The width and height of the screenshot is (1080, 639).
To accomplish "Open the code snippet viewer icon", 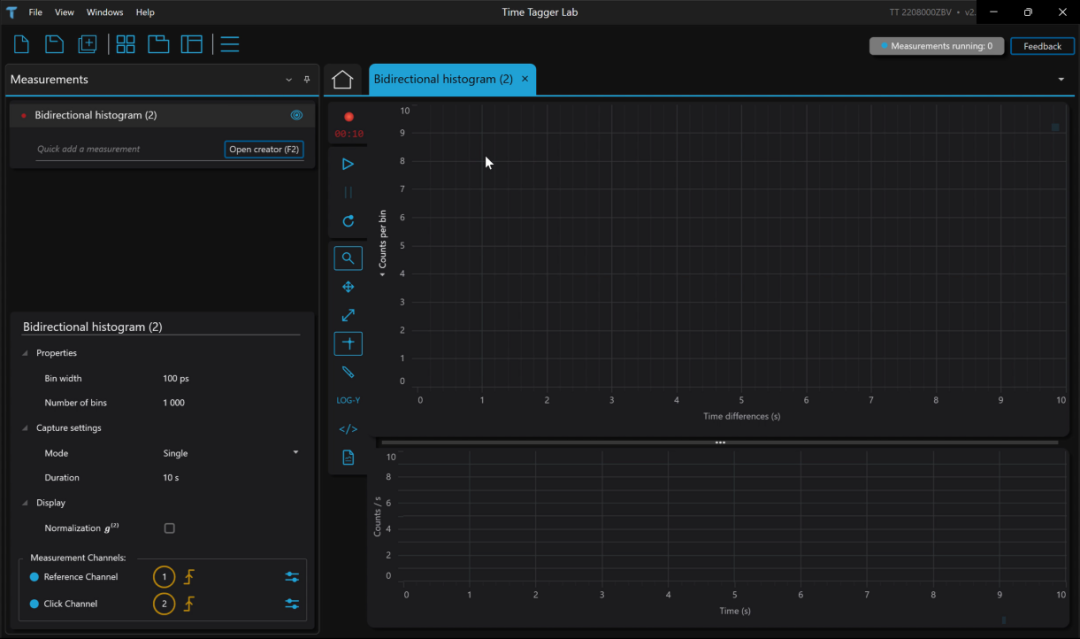I will click(x=348, y=429).
